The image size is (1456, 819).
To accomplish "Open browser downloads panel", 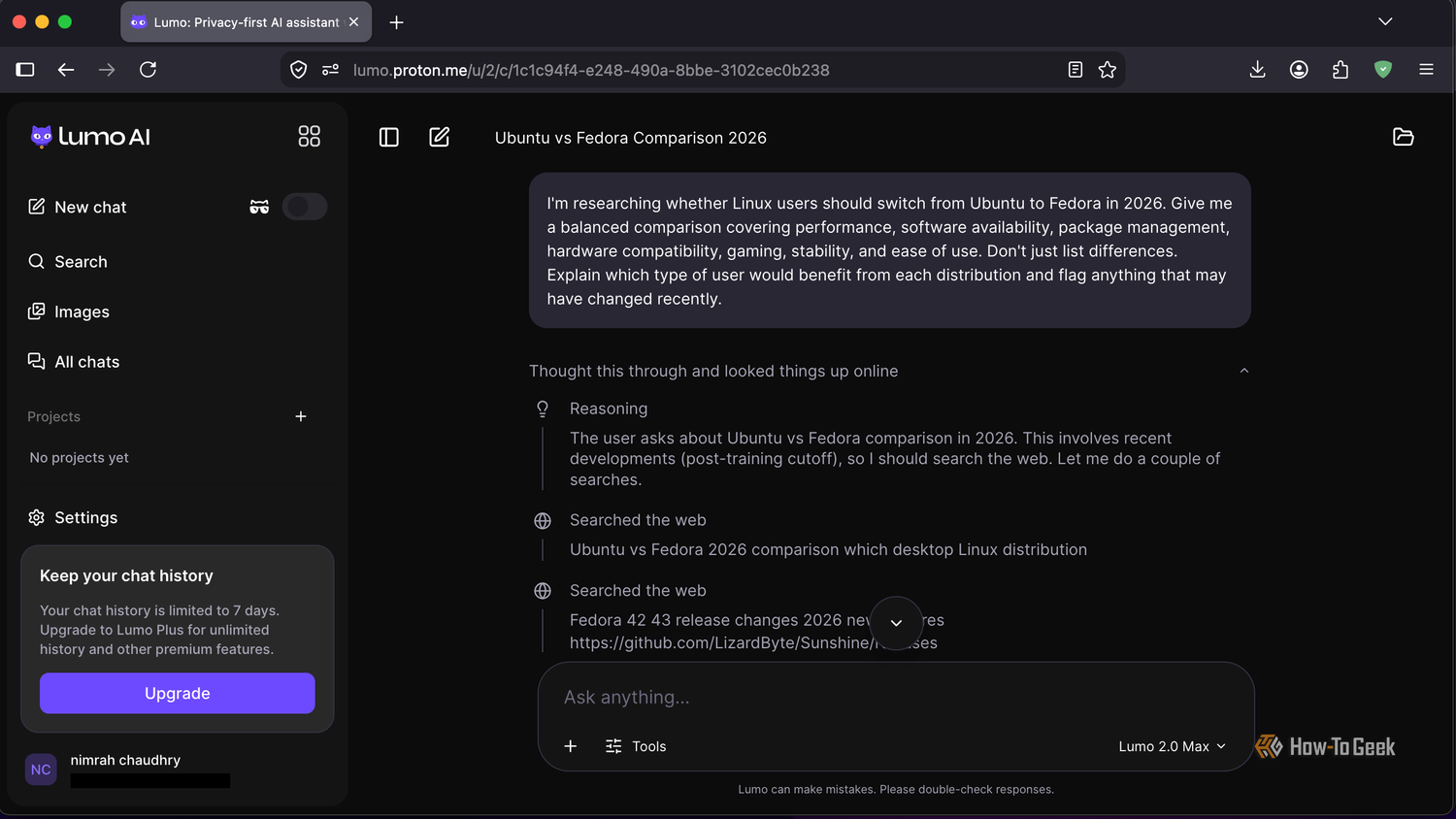I will pyautogui.click(x=1258, y=70).
